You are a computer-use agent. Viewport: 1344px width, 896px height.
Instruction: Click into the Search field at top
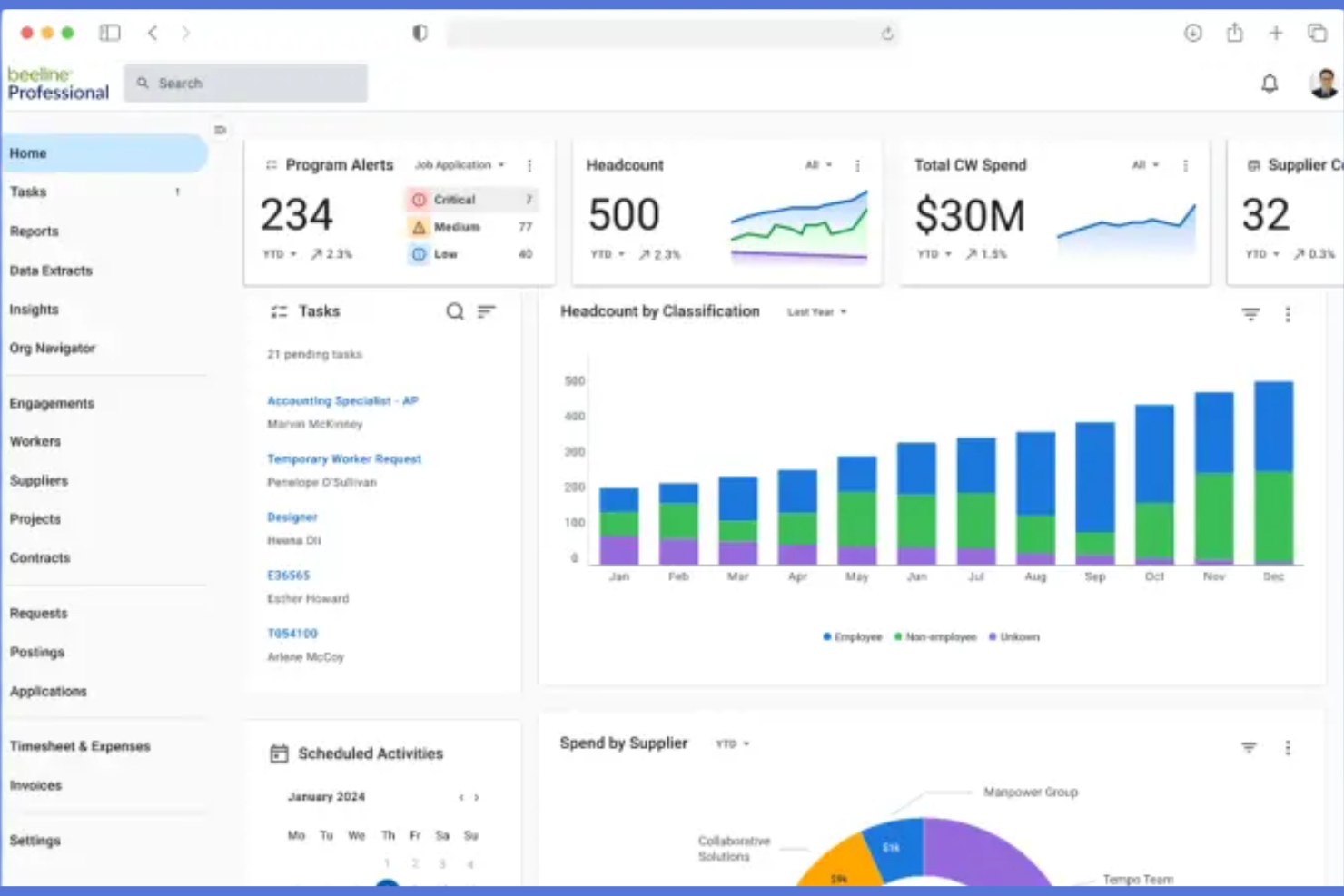click(245, 83)
